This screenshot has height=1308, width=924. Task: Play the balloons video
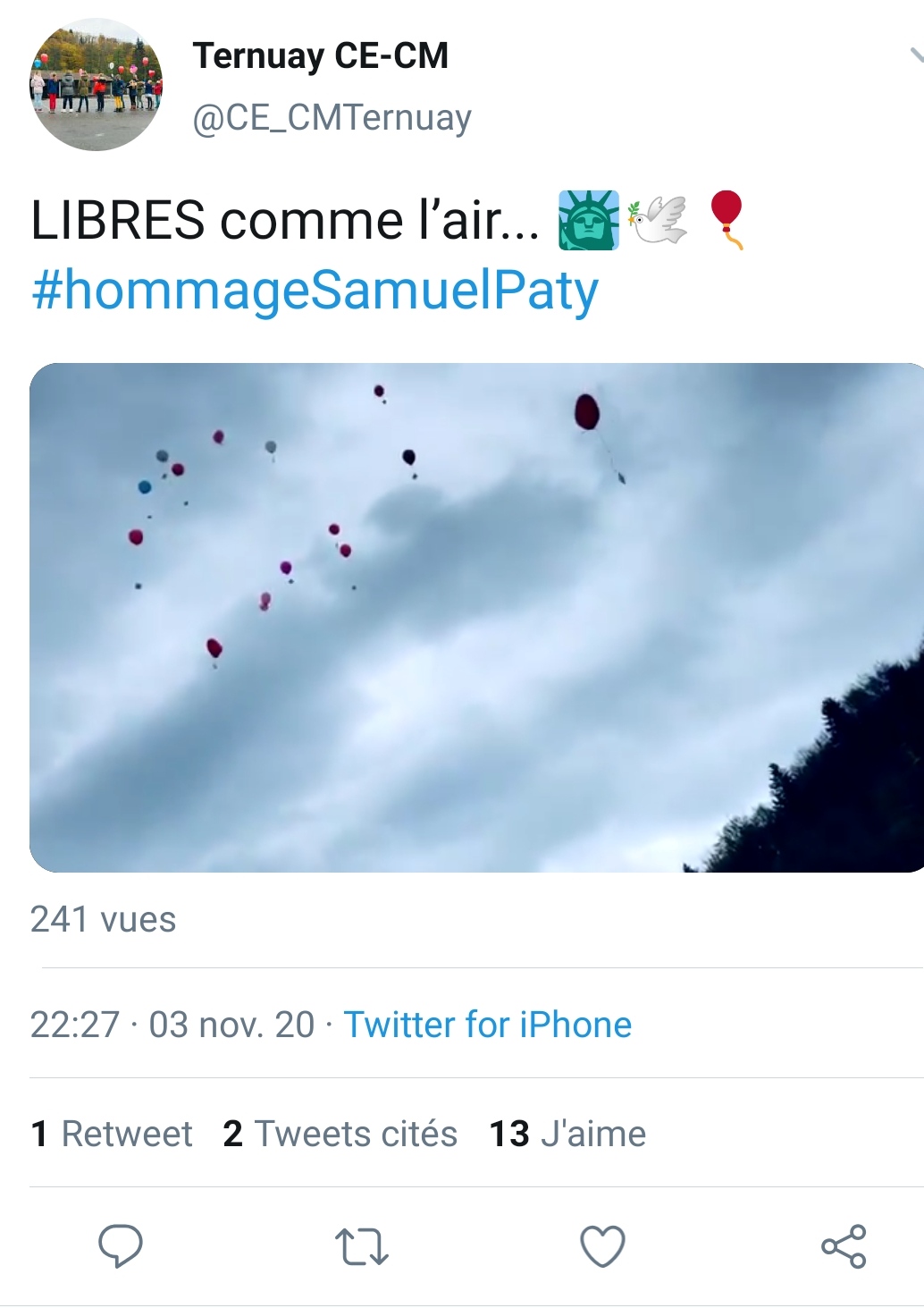[x=476, y=617]
